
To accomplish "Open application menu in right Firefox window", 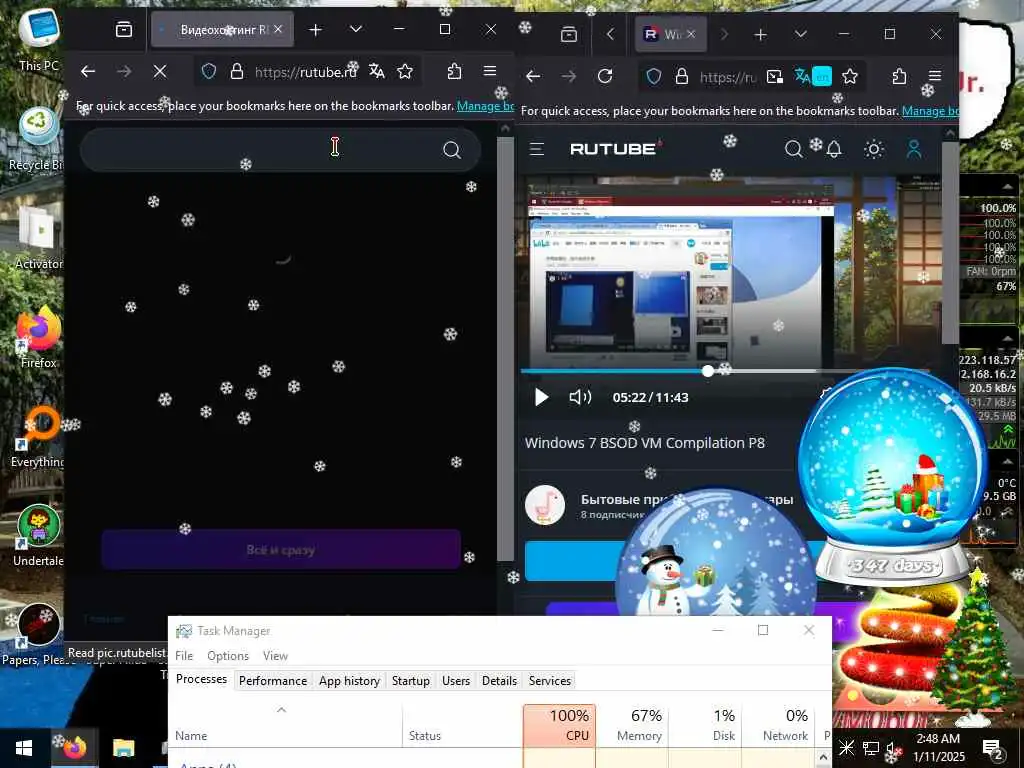I will (x=935, y=76).
